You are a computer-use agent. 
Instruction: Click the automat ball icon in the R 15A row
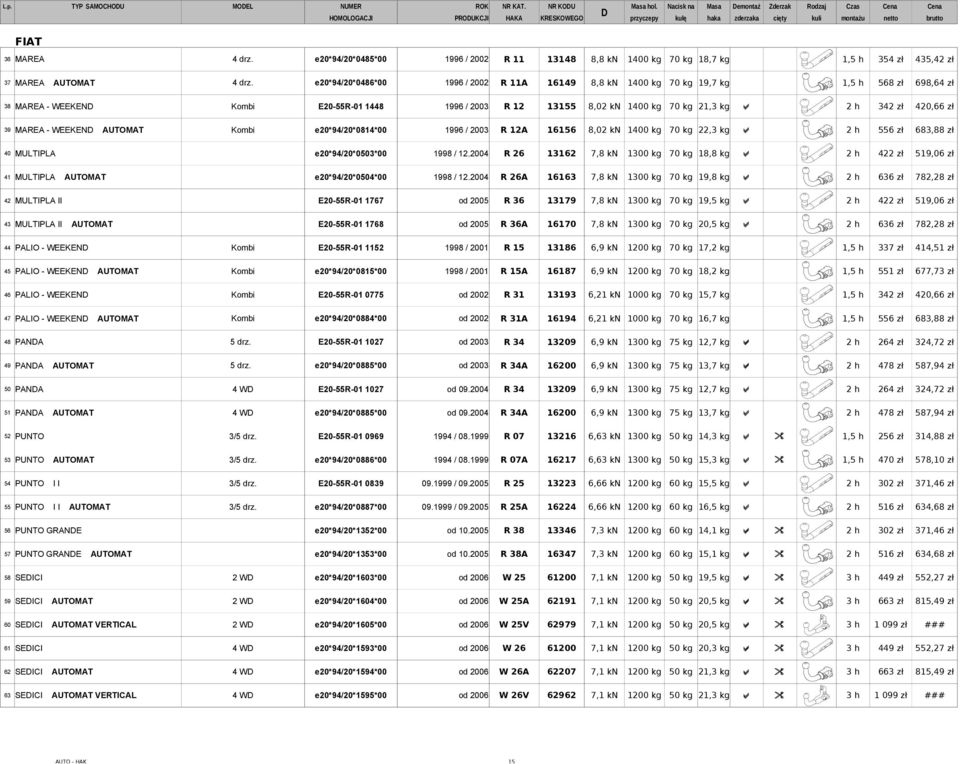pos(816,271)
